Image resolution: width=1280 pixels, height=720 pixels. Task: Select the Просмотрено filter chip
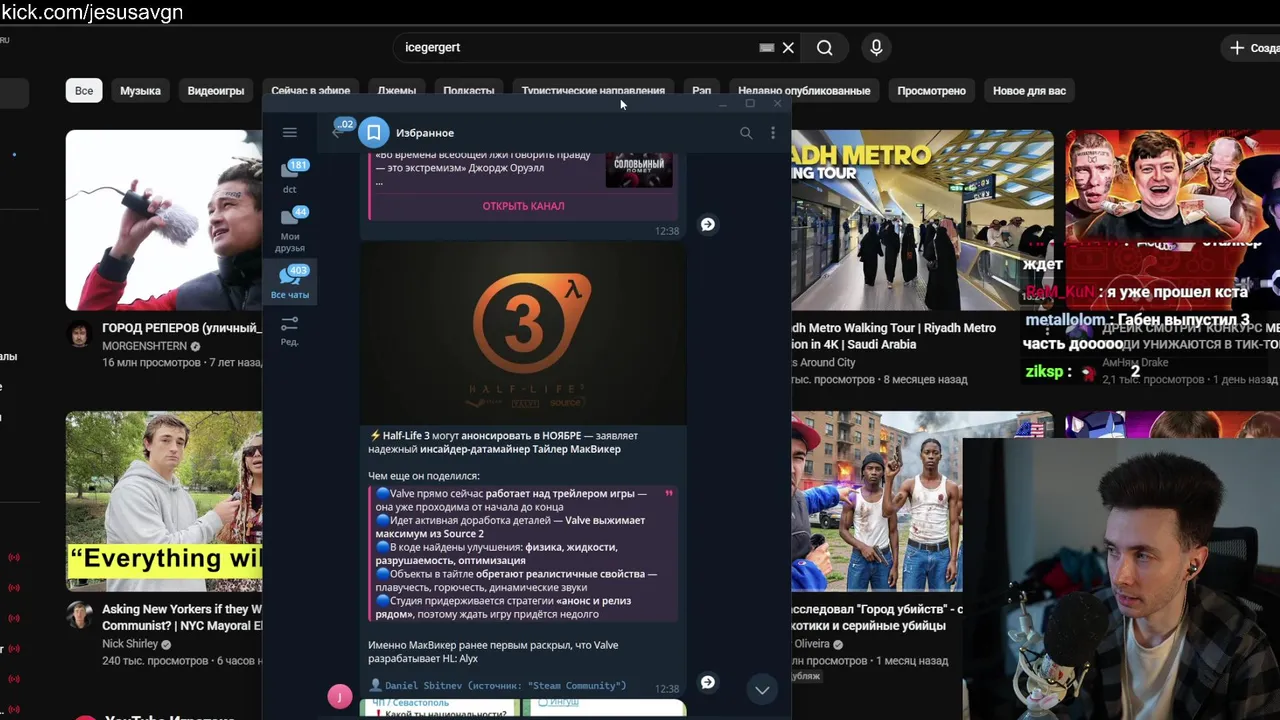pos(931,90)
